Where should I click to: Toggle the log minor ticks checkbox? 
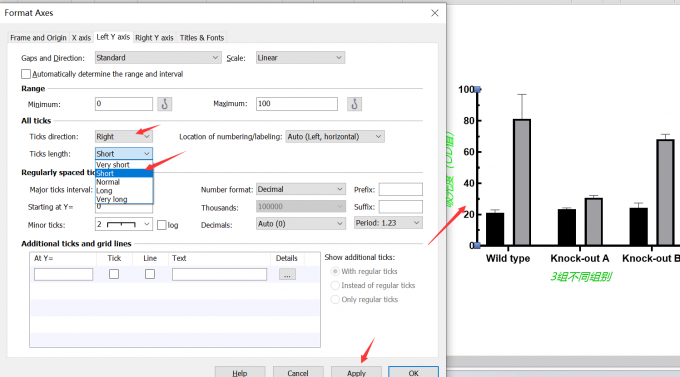(x=162, y=225)
